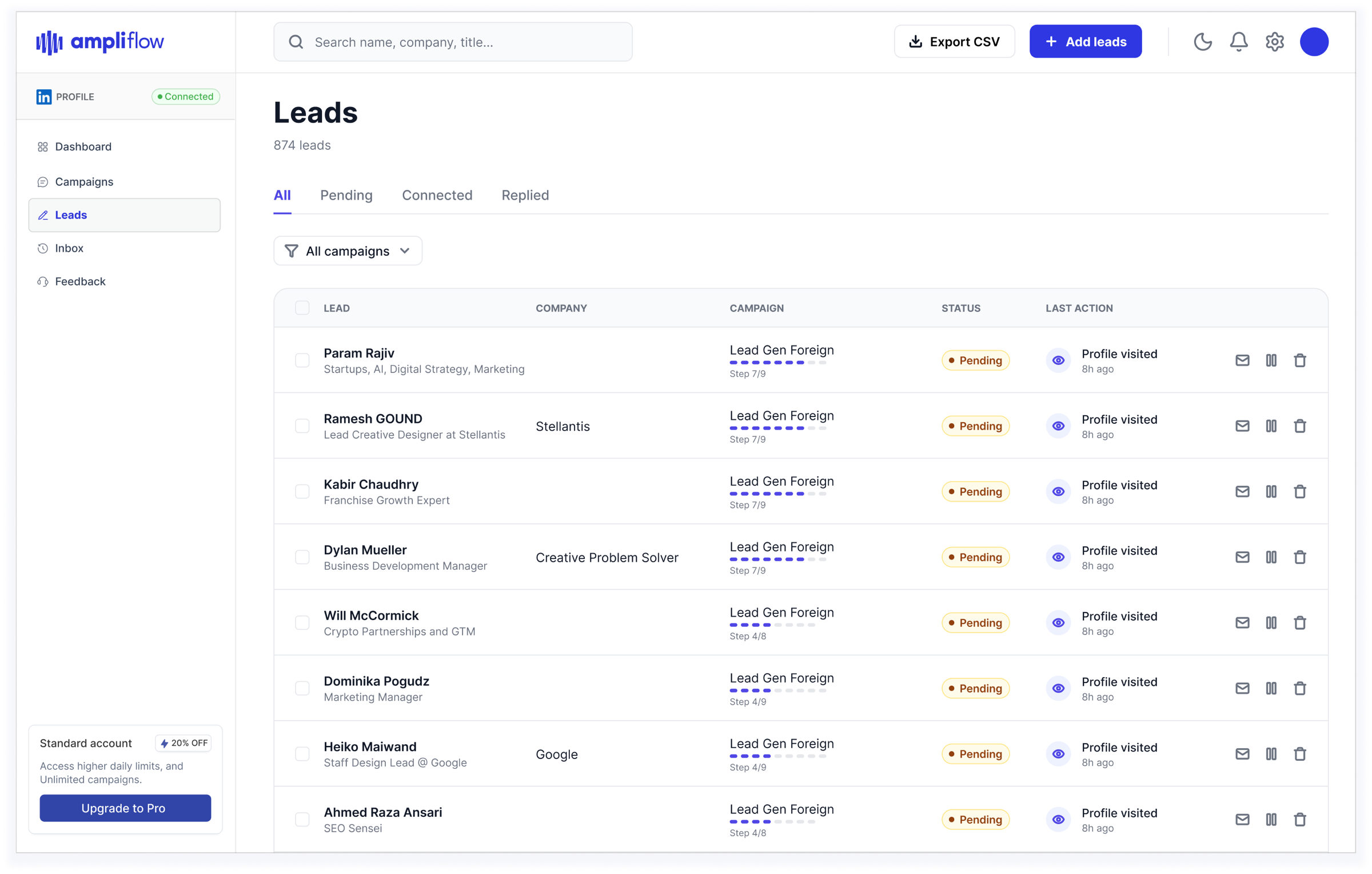Viewport: 1372px width, 874px height.
Task: Switch to the Connected tab
Action: pyautogui.click(x=437, y=196)
